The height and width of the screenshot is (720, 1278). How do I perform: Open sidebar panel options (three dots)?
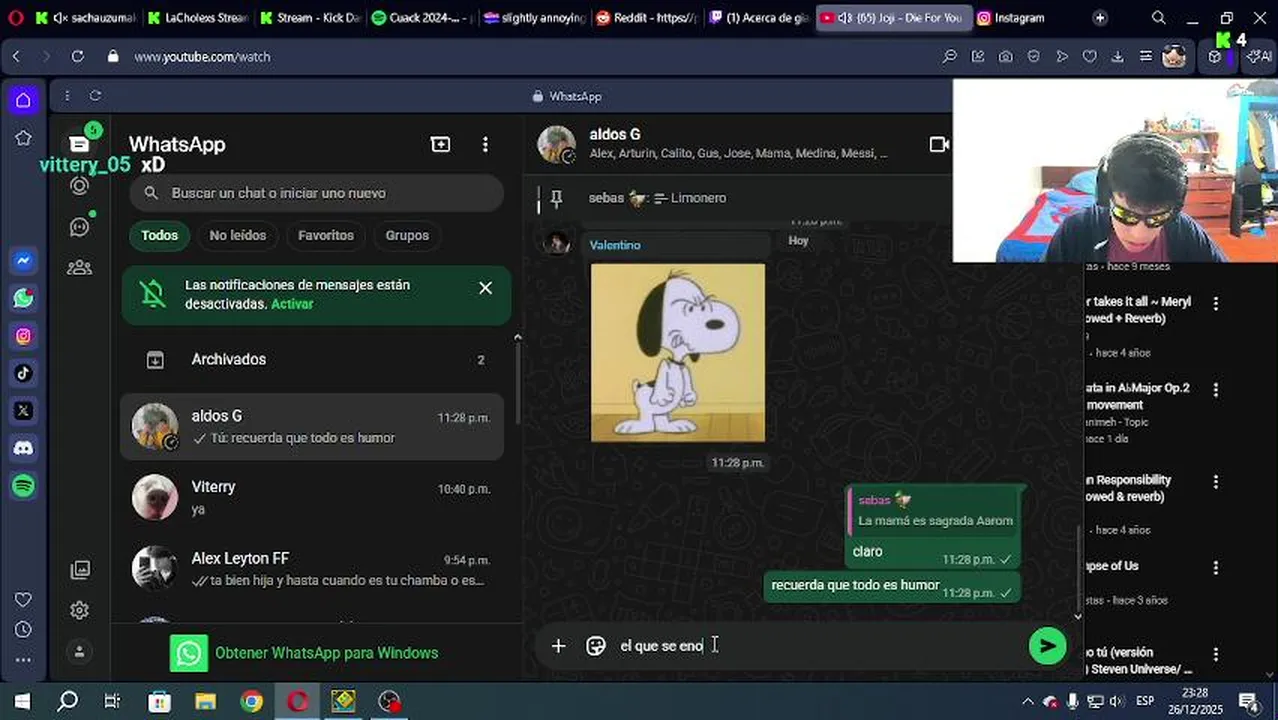click(x=67, y=96)
